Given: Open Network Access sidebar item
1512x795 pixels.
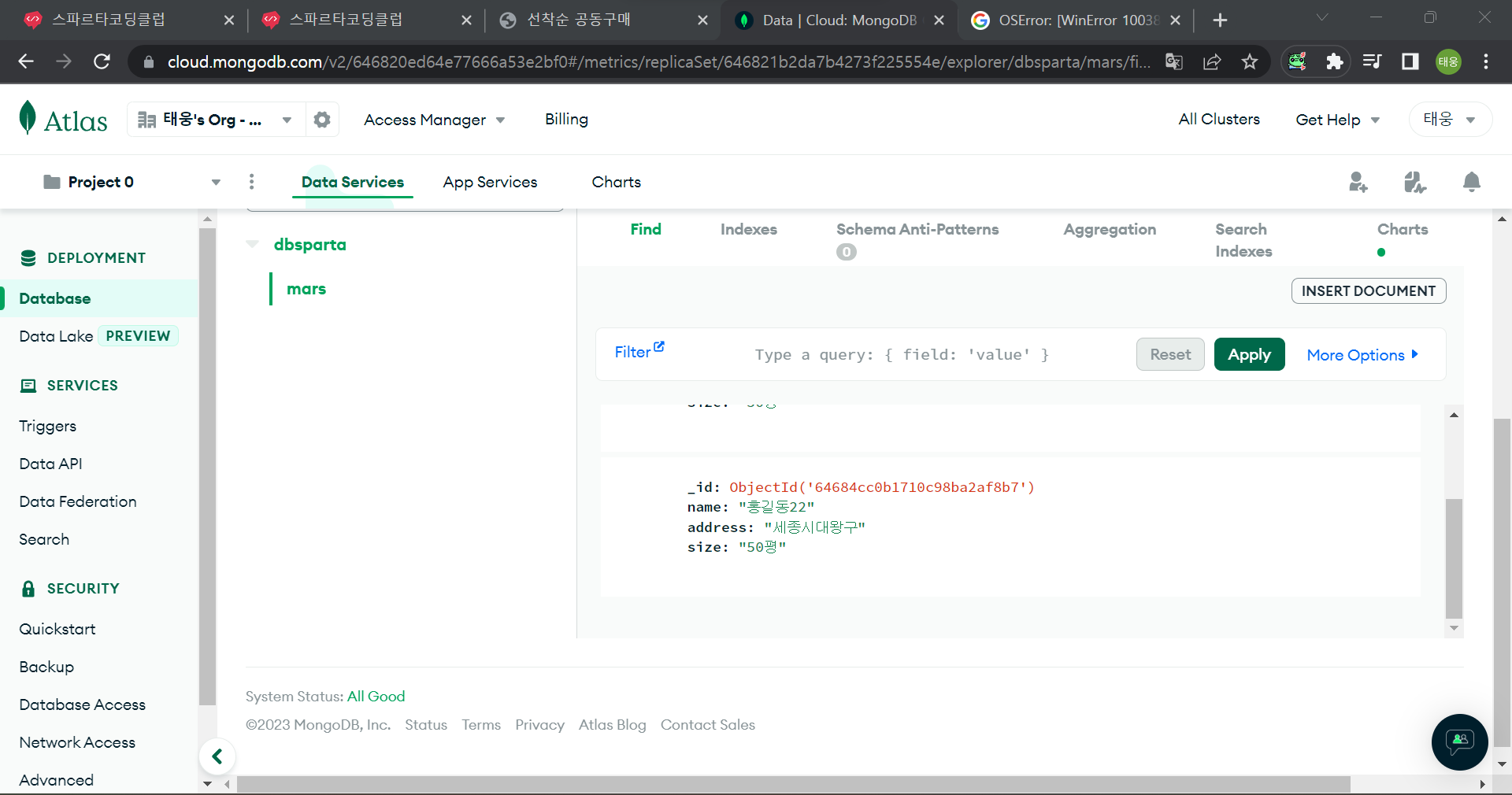Looking at the screenshot, I should [77, 742].
